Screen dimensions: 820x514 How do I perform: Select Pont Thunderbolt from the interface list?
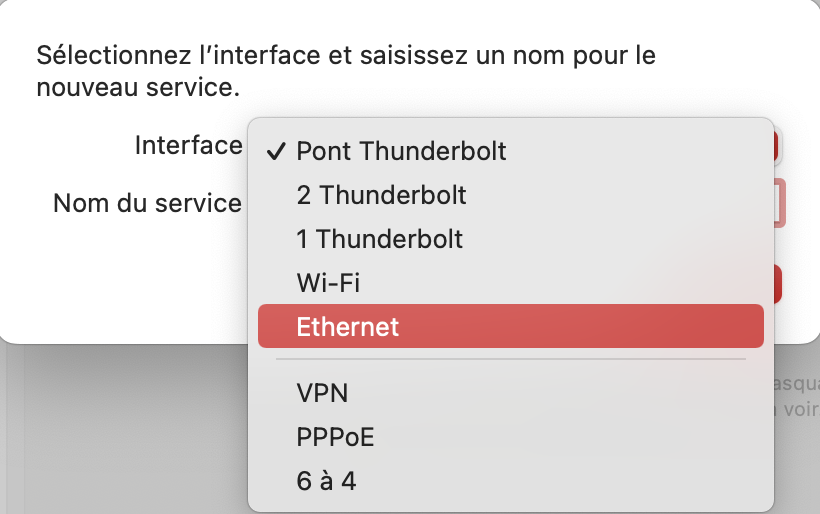point(401,151)
